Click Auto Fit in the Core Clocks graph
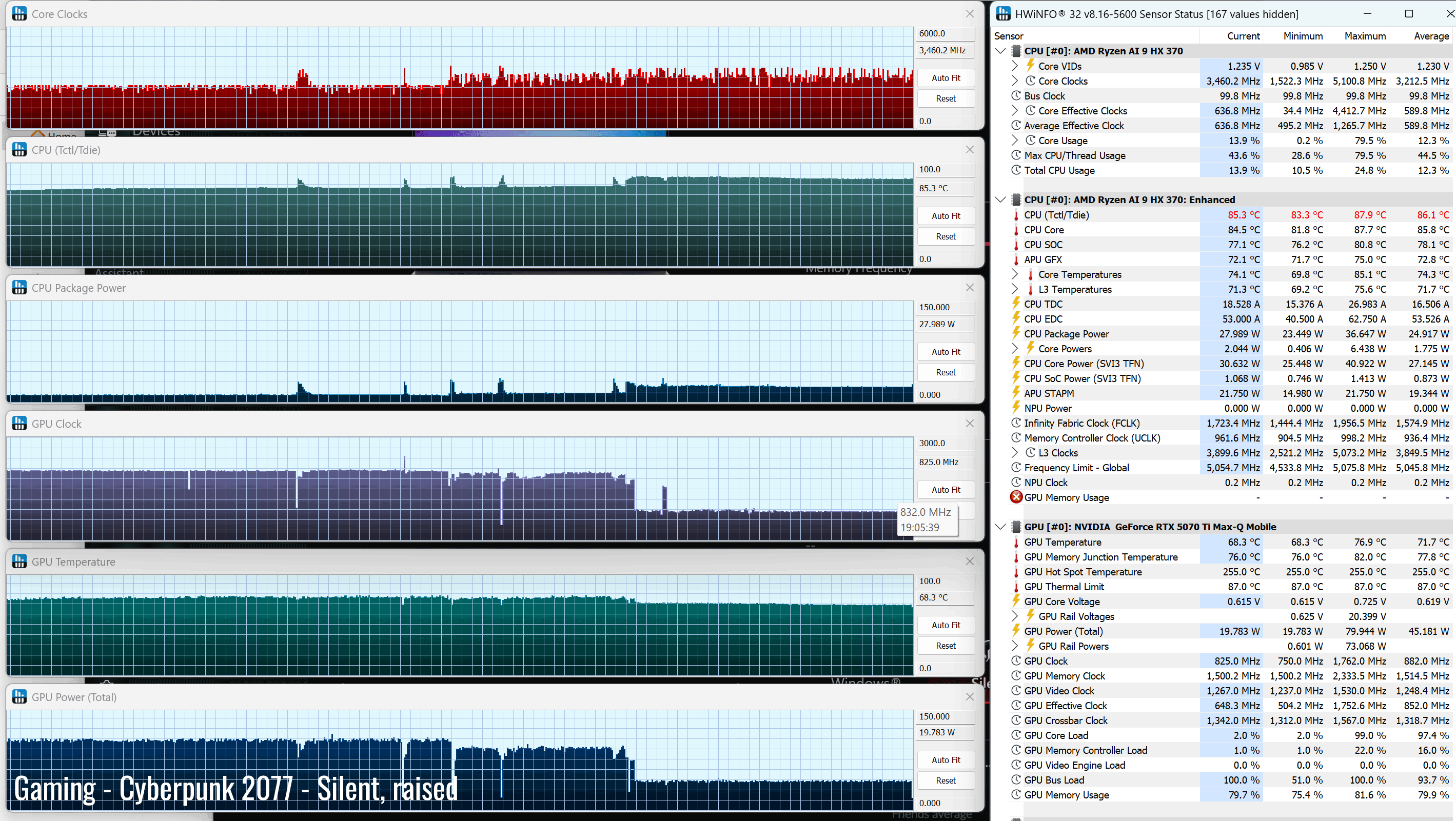Viewport: 1456px width, 821px height. point(946,78)
